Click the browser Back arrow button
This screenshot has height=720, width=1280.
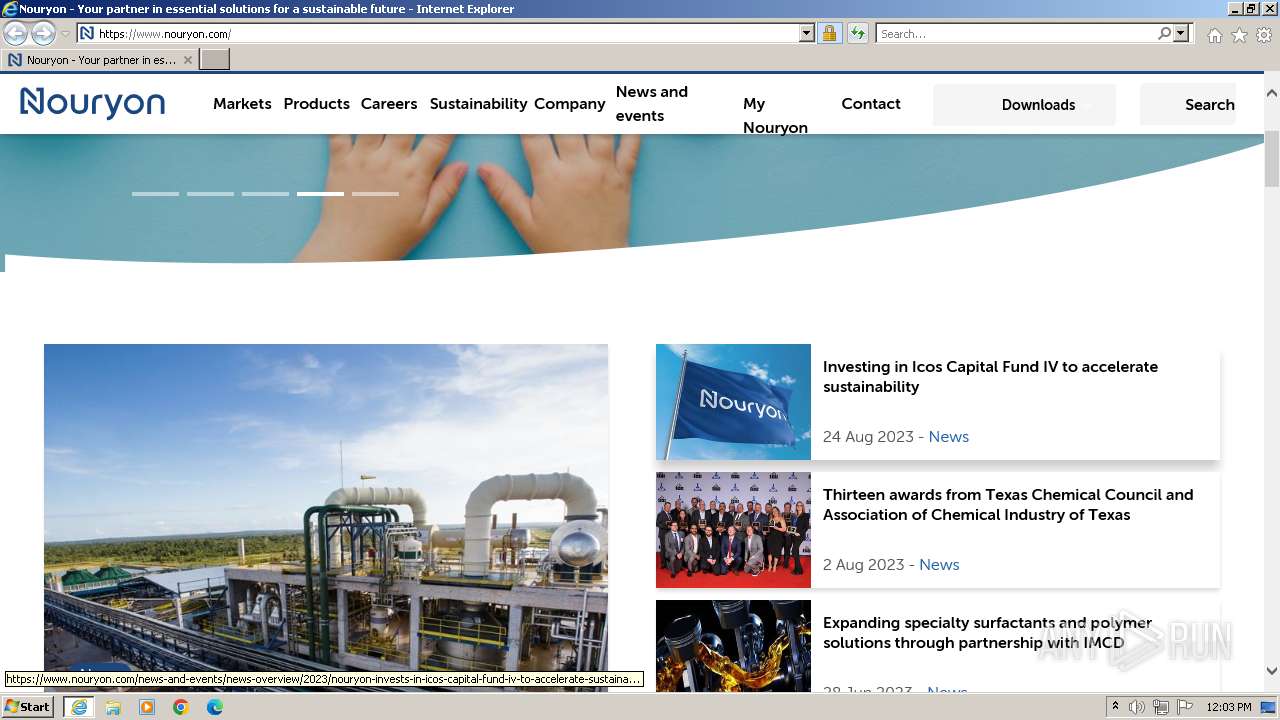(x=16, y=34)
